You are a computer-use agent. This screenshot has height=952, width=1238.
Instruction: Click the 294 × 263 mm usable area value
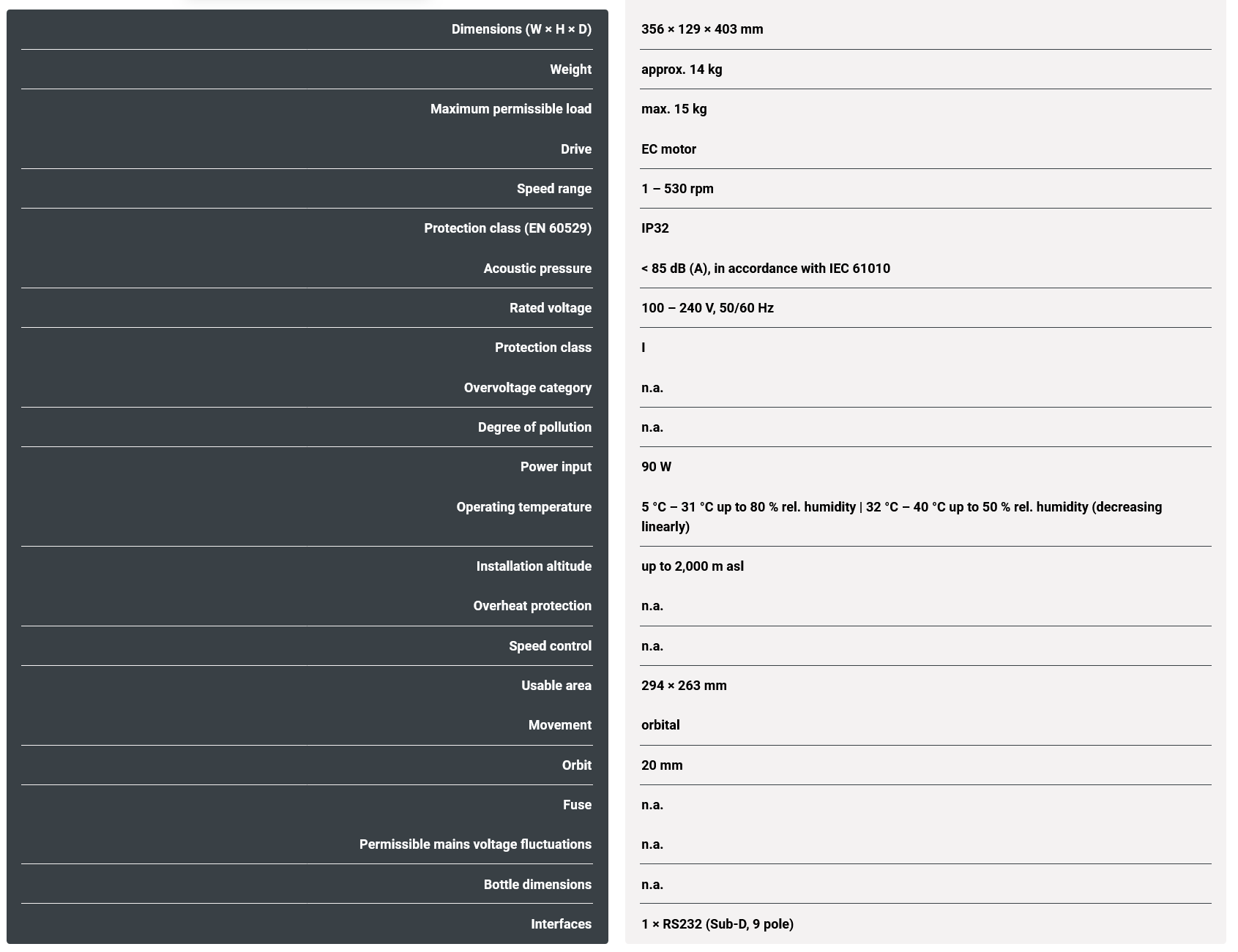point(684,686)
